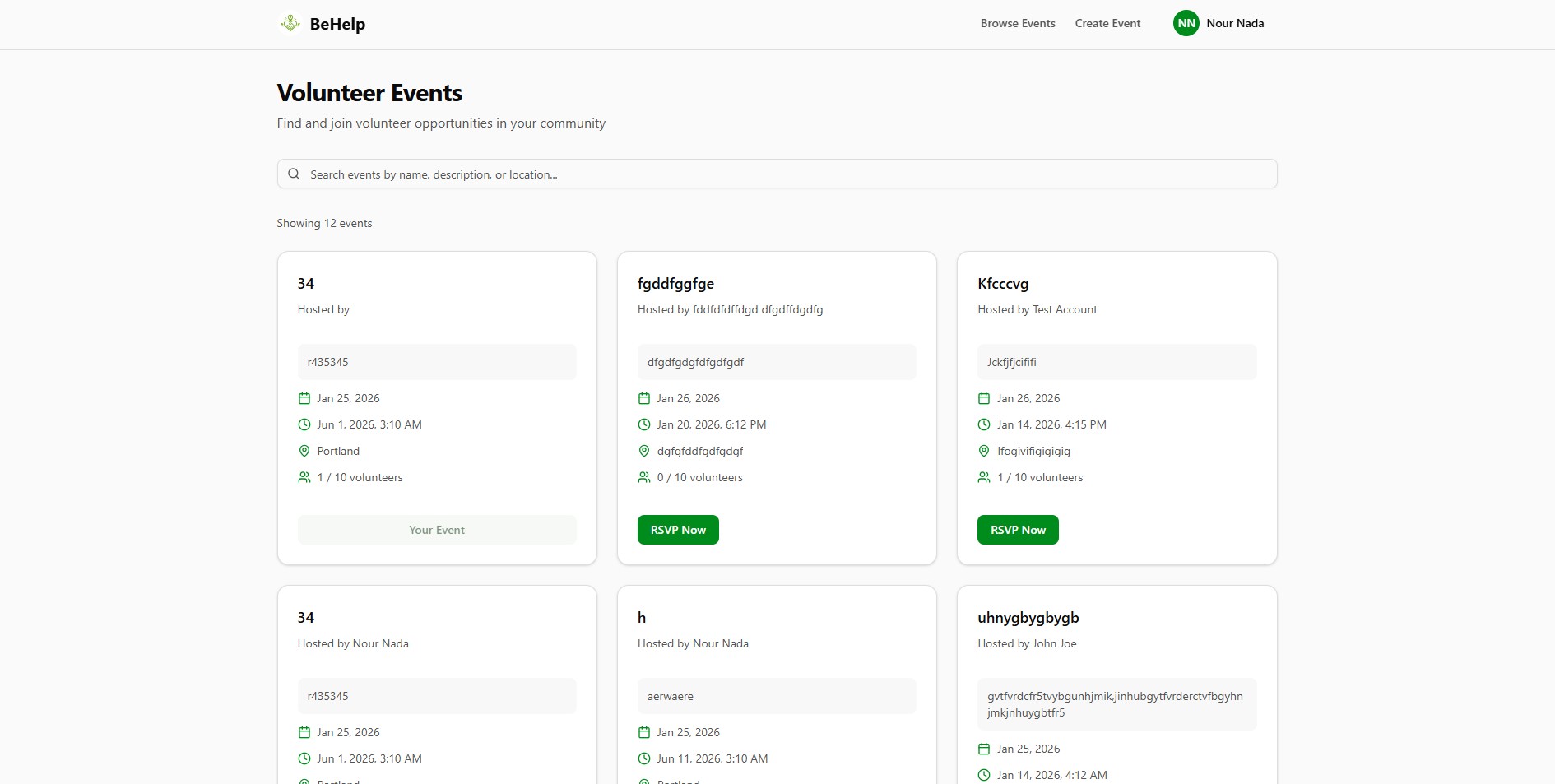Click the clock icon beside Jan 14, 2026, 4:12 AM
1555x784 pixels.
[x=984, y=775]
